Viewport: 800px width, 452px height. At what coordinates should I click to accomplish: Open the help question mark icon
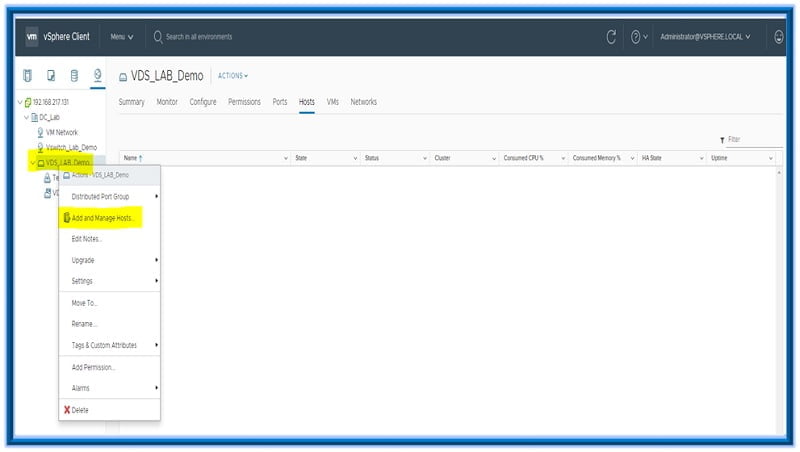636,37
